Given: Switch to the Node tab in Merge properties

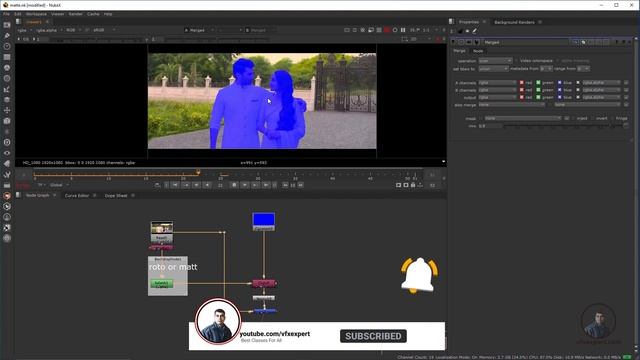Looking at the screenshot, I should coord(478,51).
